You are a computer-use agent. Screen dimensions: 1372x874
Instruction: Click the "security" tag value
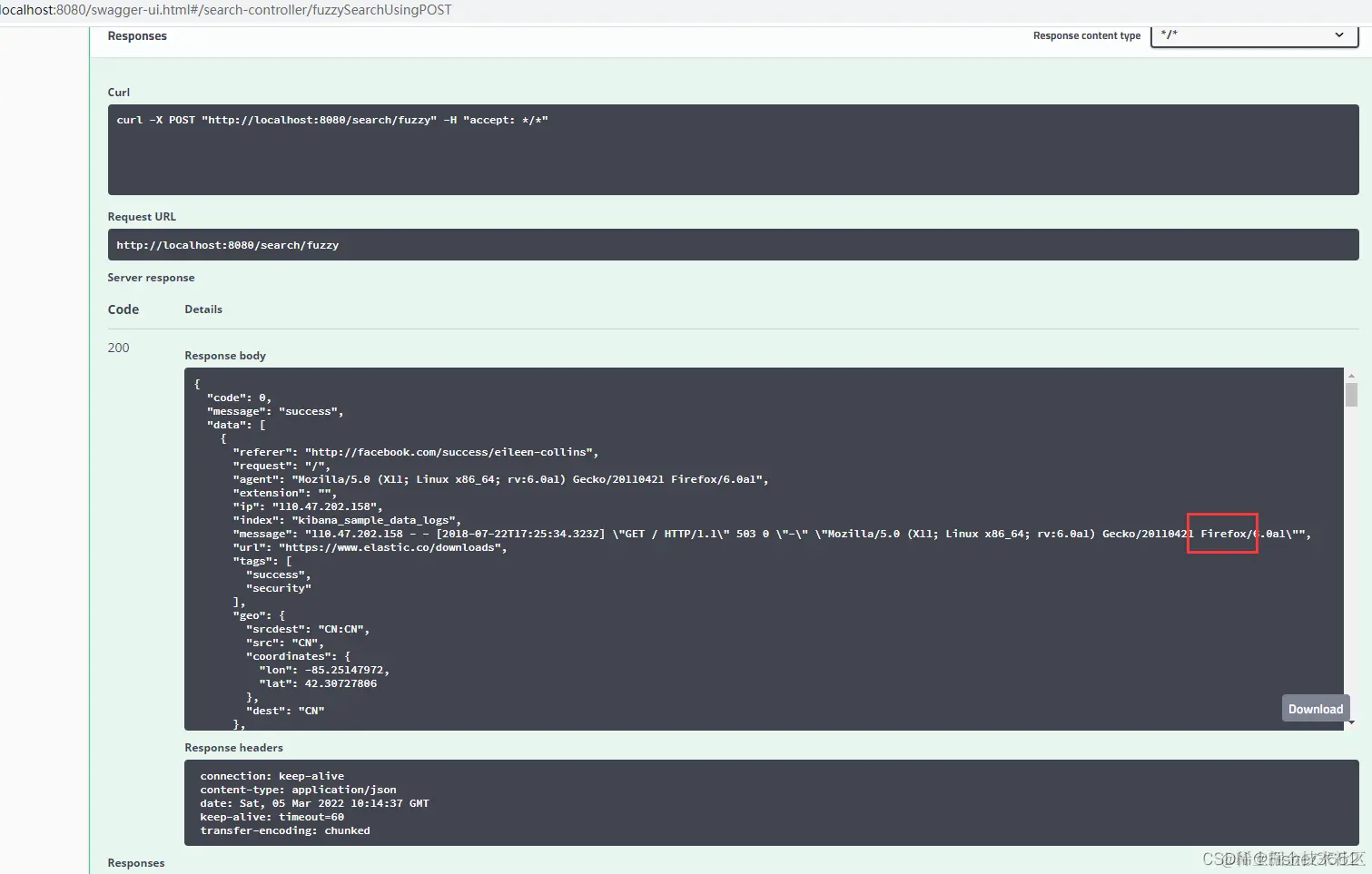[x=279, y=588]
